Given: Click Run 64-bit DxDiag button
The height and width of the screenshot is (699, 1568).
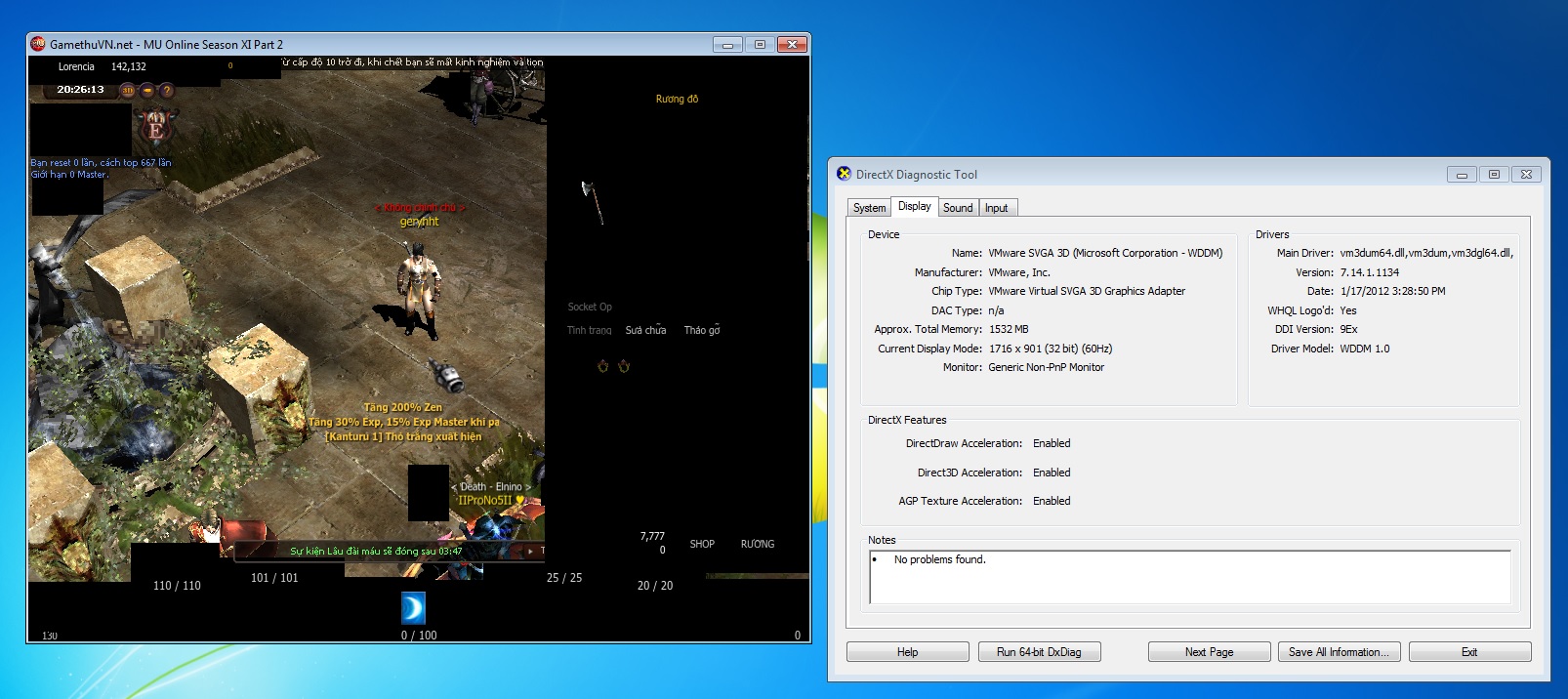Looking at the screenshot, I should click(x=1039, y=652).
